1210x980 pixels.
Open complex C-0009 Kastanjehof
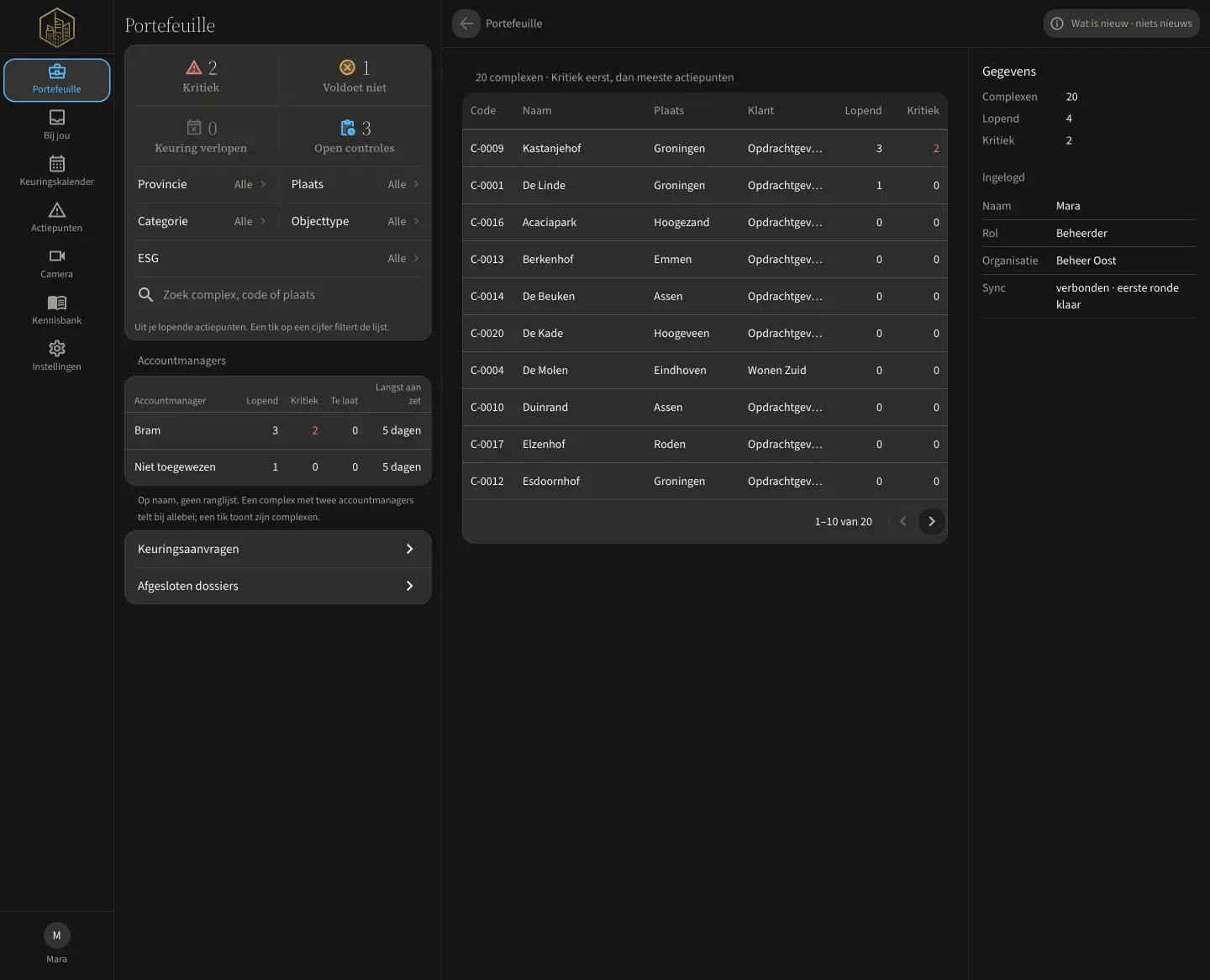705,148
